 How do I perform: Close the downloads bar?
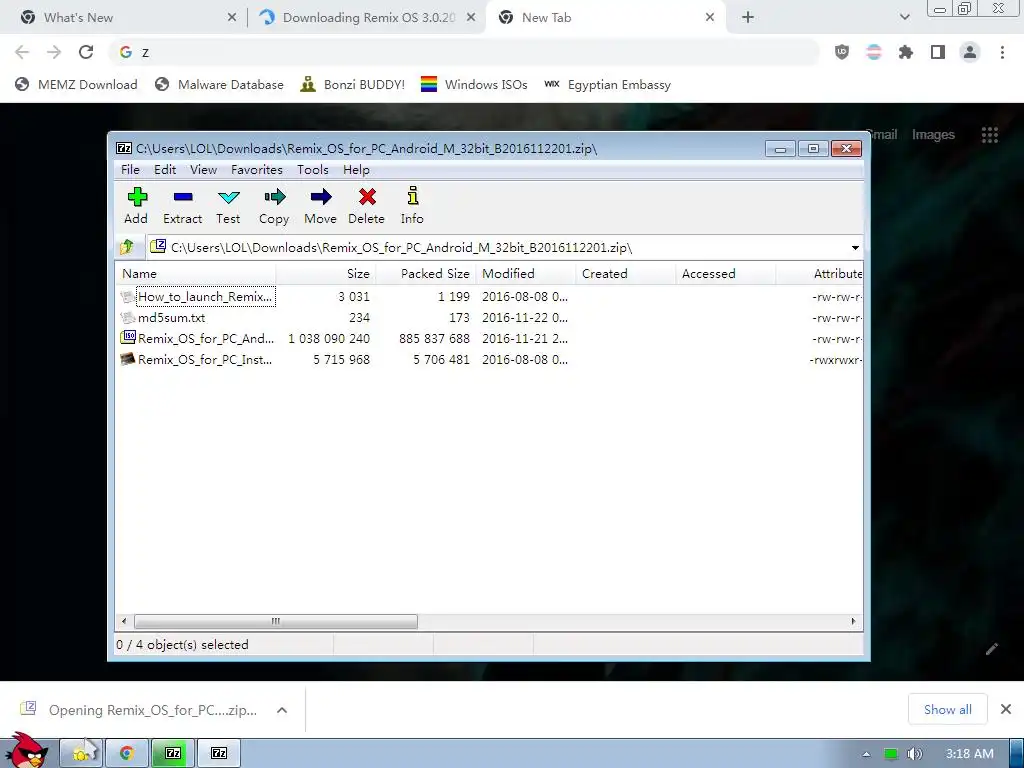pos(1006,709)
